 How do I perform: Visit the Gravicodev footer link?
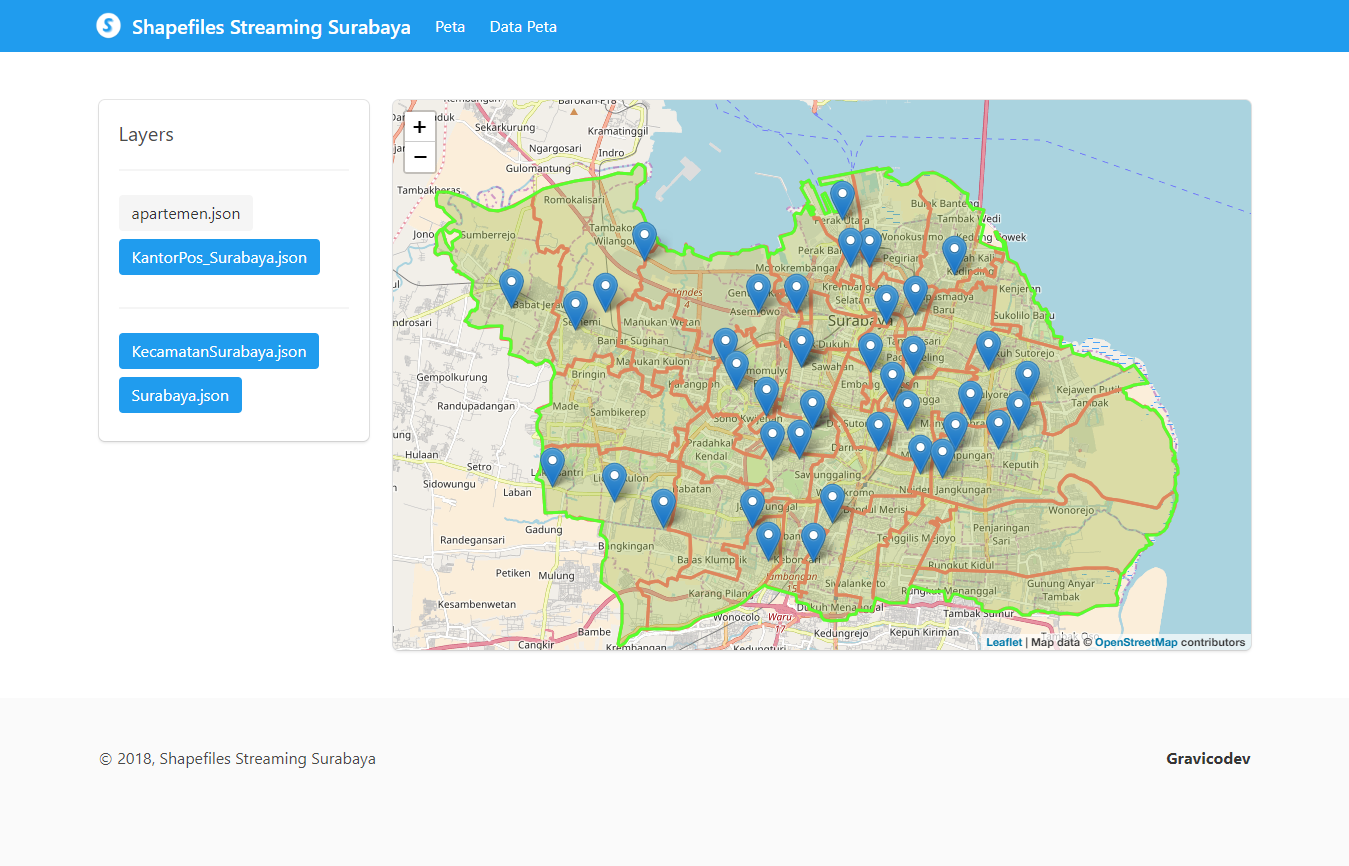pyautogui.click(x=1208, y=759)
